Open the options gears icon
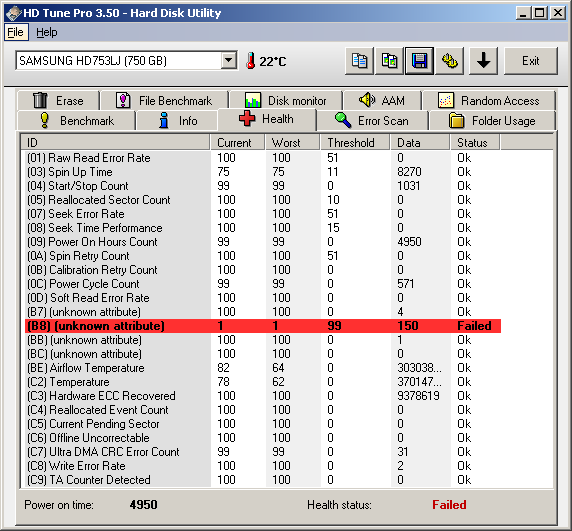The height and width of the screenshot is (531, 572). [449, 61]
